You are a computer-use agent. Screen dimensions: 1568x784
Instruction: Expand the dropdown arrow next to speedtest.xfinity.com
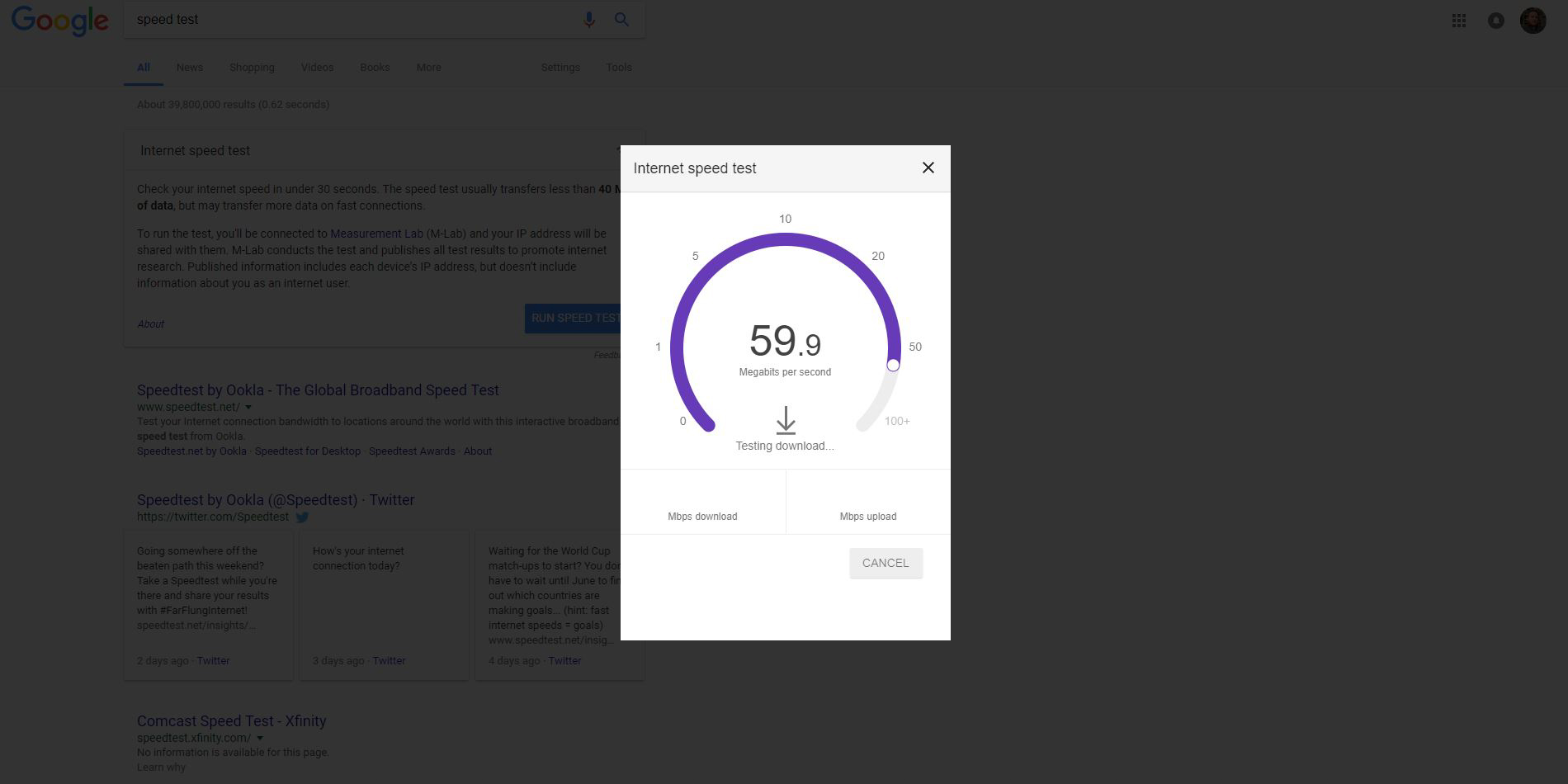coord(260,738)
